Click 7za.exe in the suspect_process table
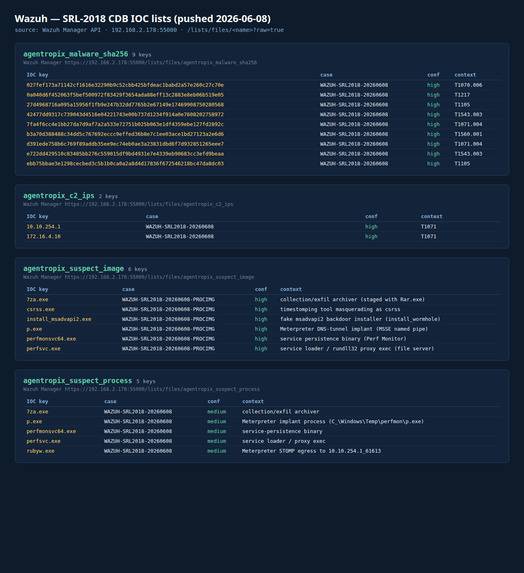 (37, 412)
